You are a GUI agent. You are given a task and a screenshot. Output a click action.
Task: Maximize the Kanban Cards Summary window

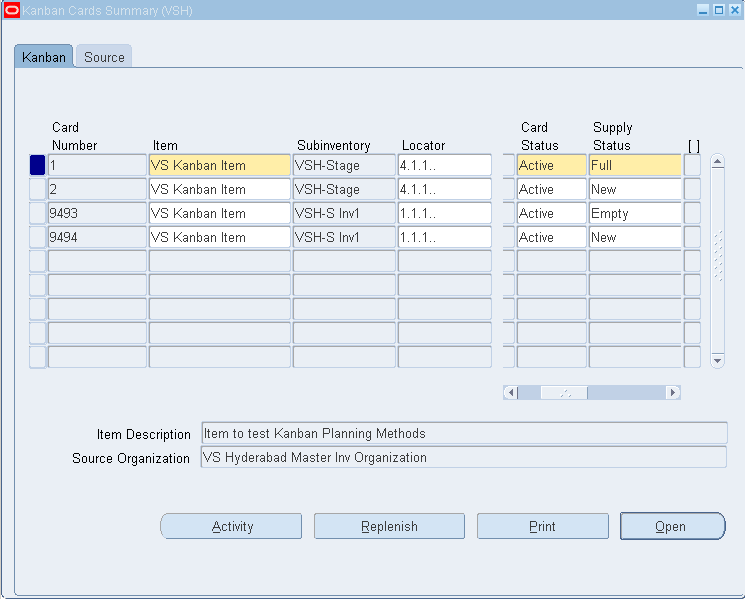click(719, 10)
